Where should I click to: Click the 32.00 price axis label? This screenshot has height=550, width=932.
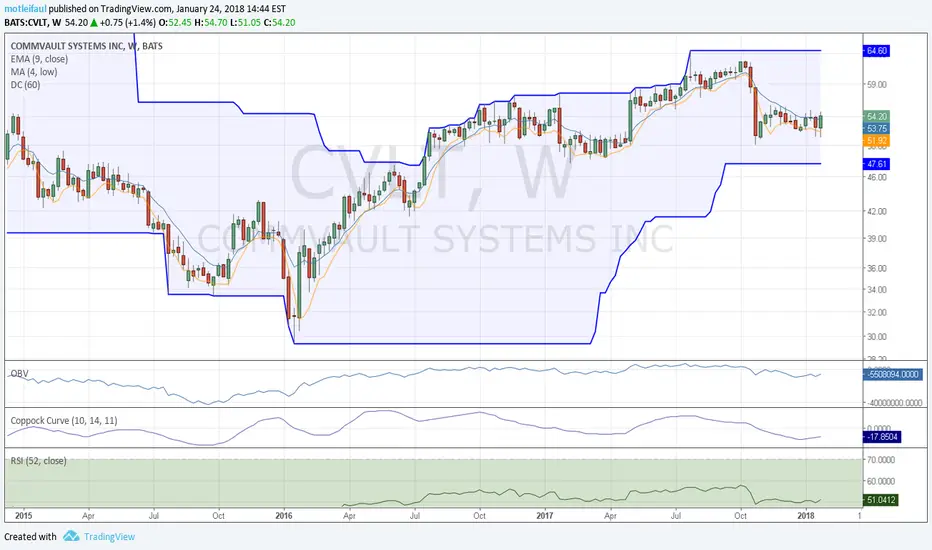pyautogui.click(x=876, y=312)
